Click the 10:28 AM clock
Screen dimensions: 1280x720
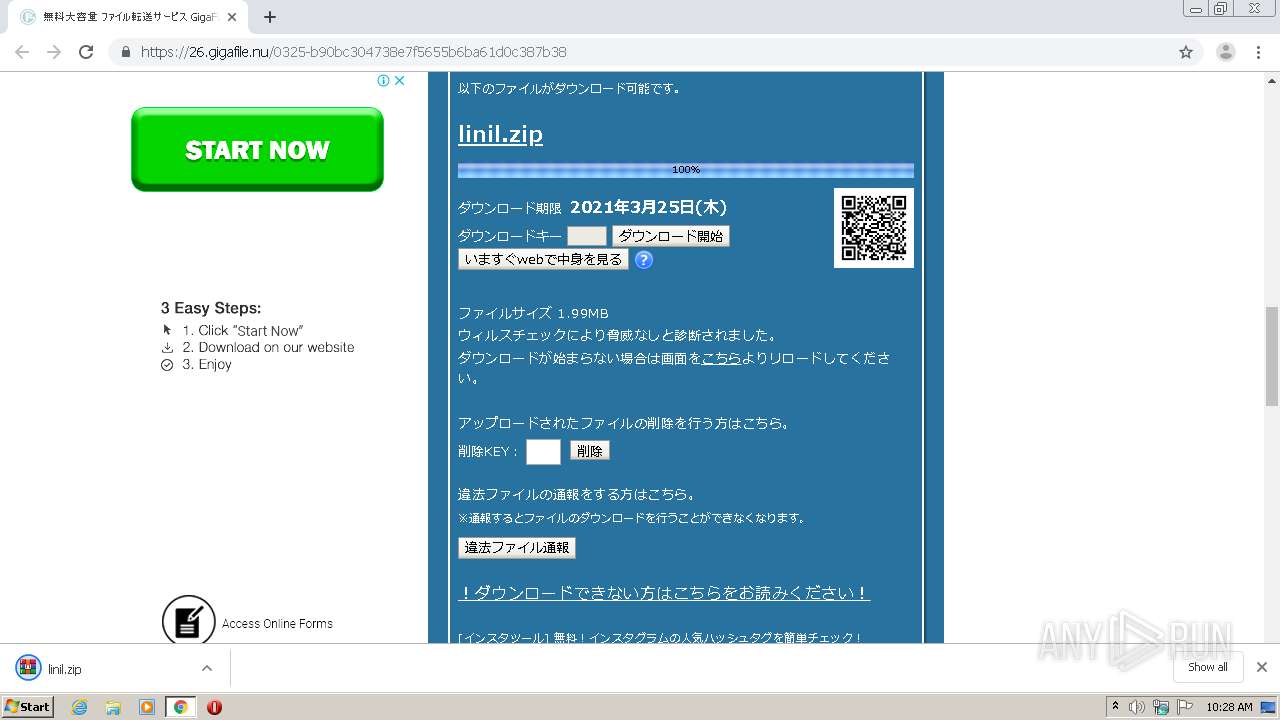coord(1229,707)
